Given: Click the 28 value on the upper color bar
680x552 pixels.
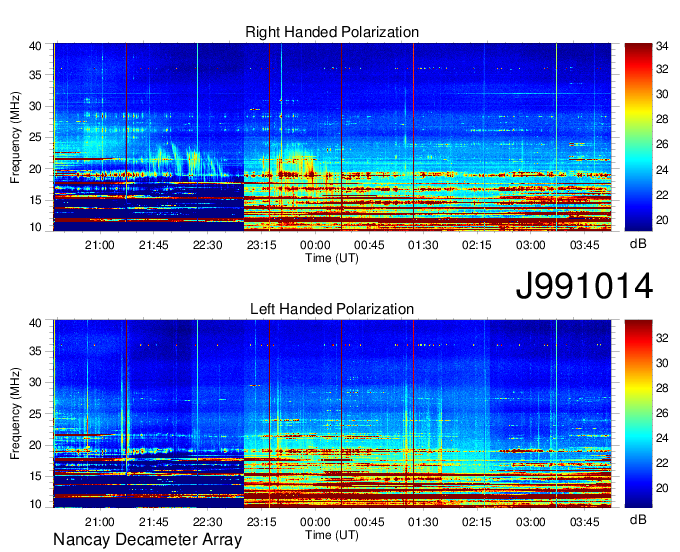Looking at the screenshot, I should tap(662, 119).
